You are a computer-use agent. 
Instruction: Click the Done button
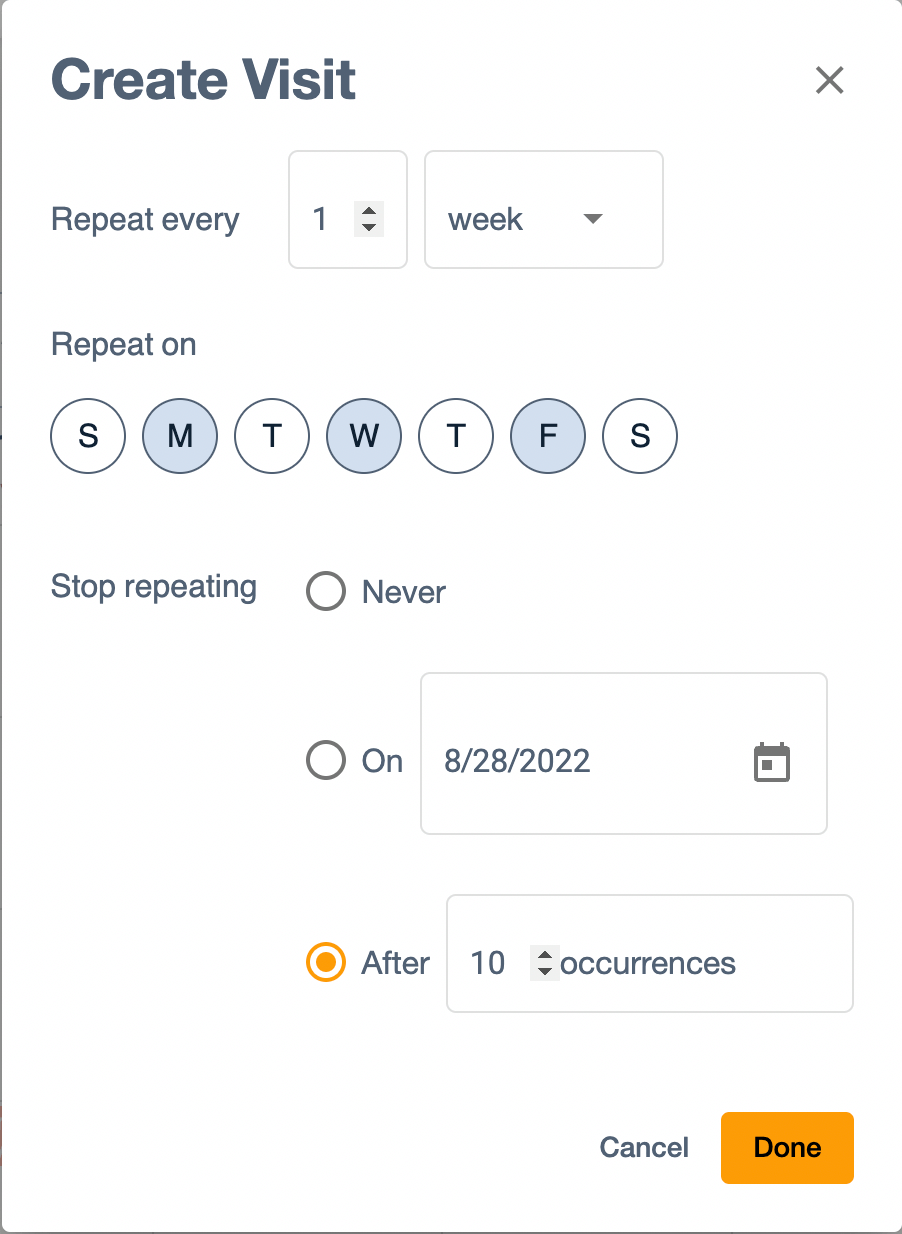786,1147
